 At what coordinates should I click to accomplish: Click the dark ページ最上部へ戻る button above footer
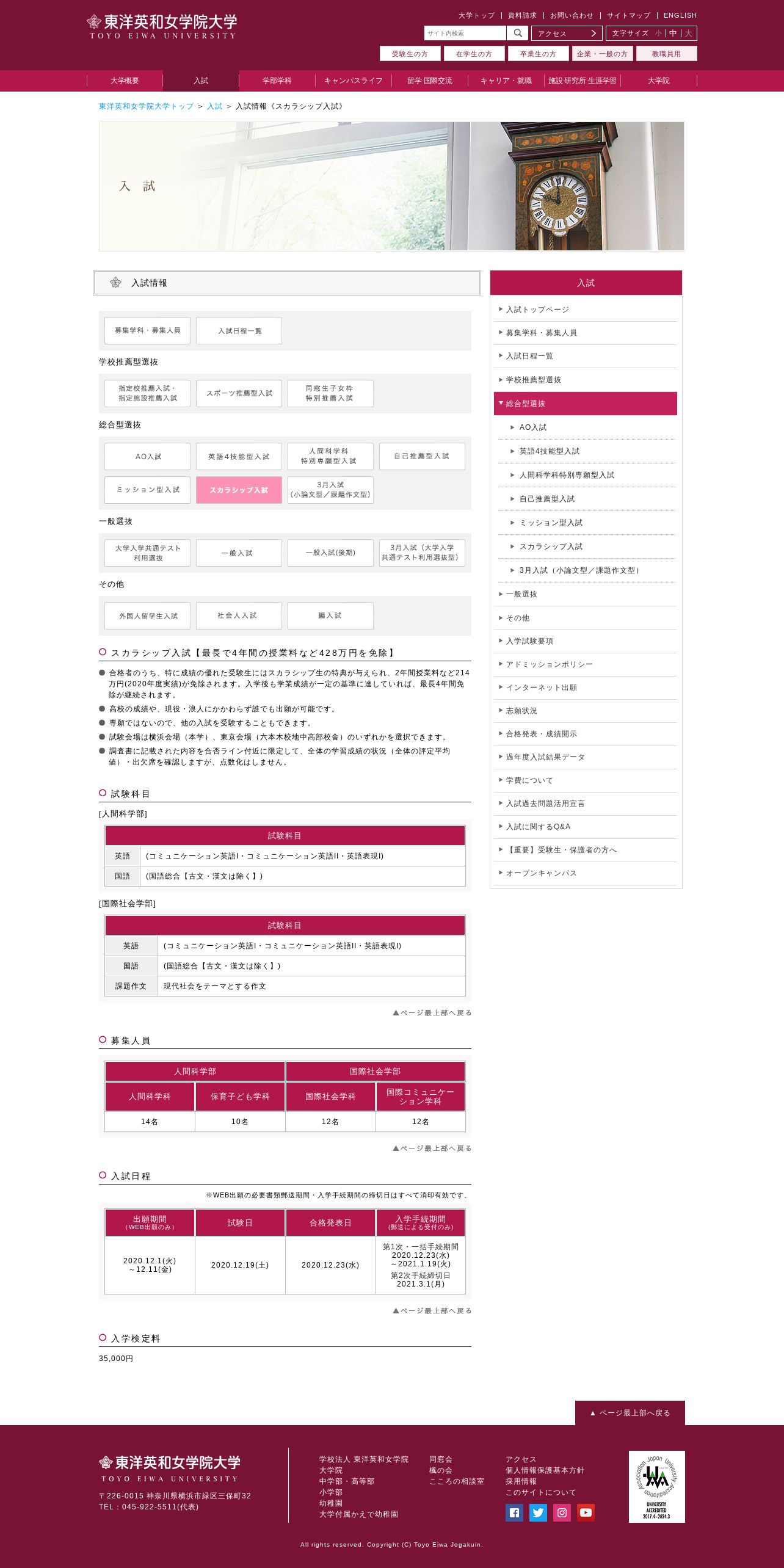(x=630, y=1413)
